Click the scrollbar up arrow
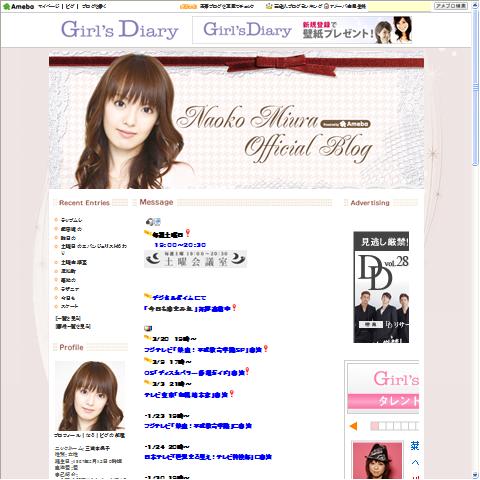This screenshot has height=480, width=480. point(475,5)
